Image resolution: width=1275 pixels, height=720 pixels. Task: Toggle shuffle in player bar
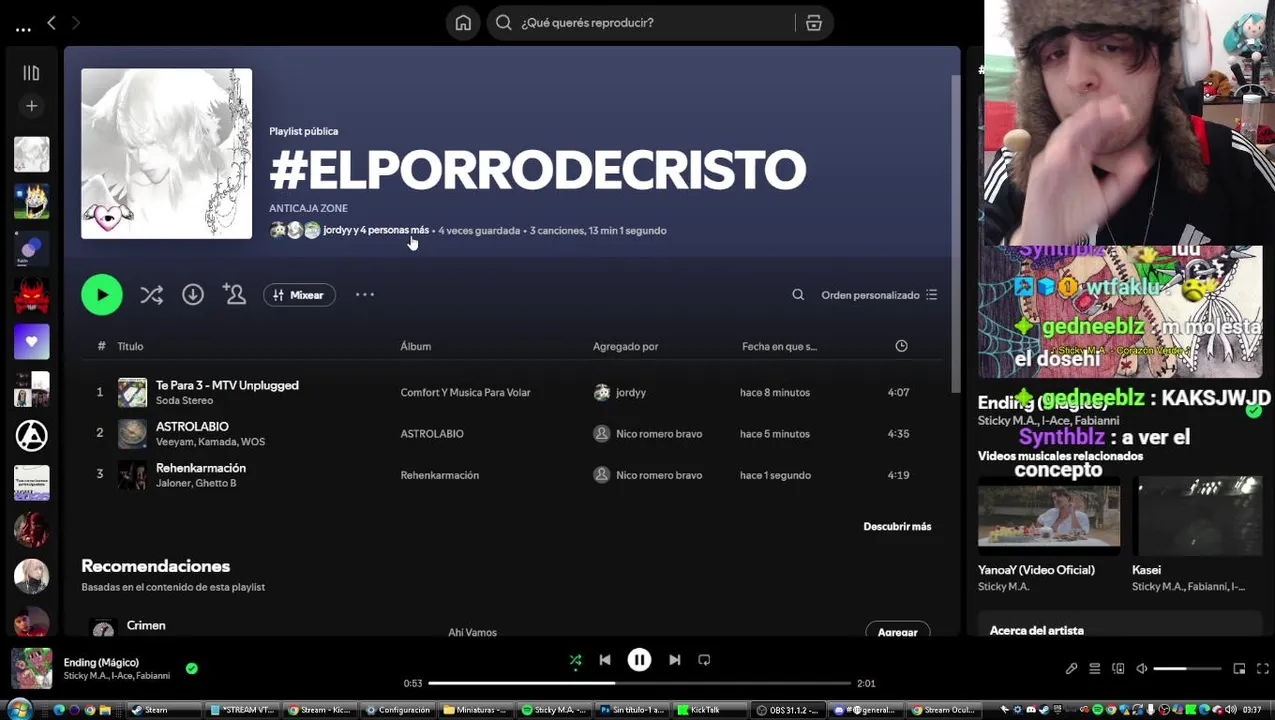point(575,660)
